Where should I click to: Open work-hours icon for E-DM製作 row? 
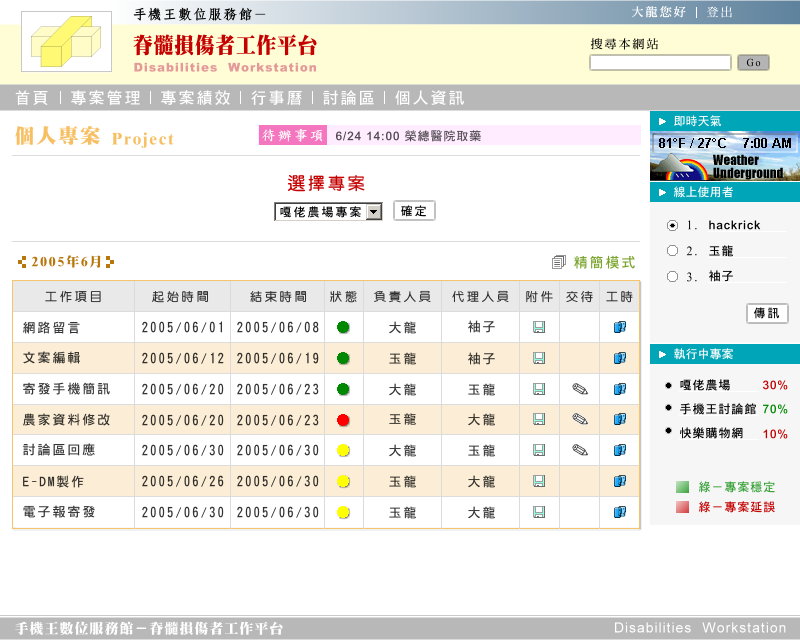point(619,482)
